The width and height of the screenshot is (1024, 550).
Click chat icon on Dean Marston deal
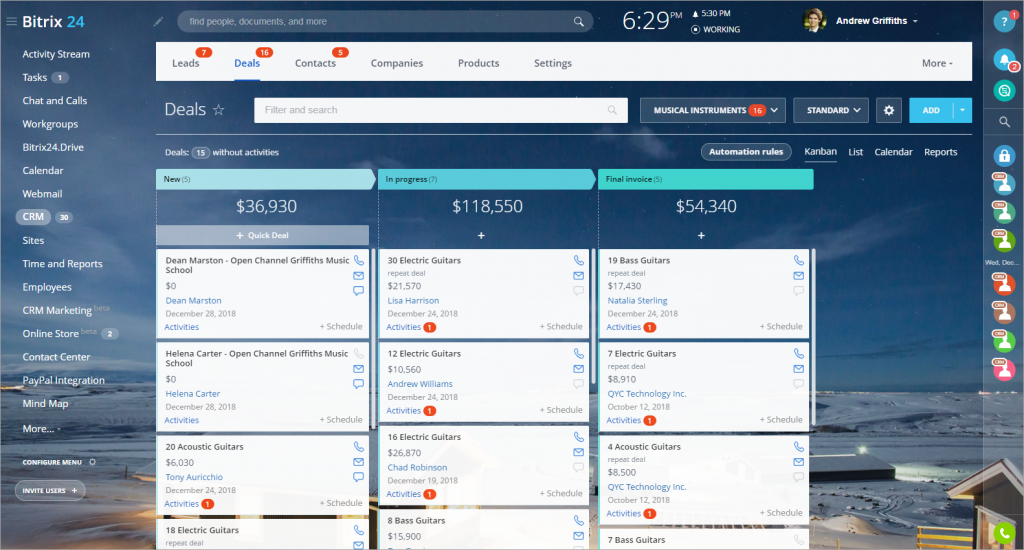(359, 291)
